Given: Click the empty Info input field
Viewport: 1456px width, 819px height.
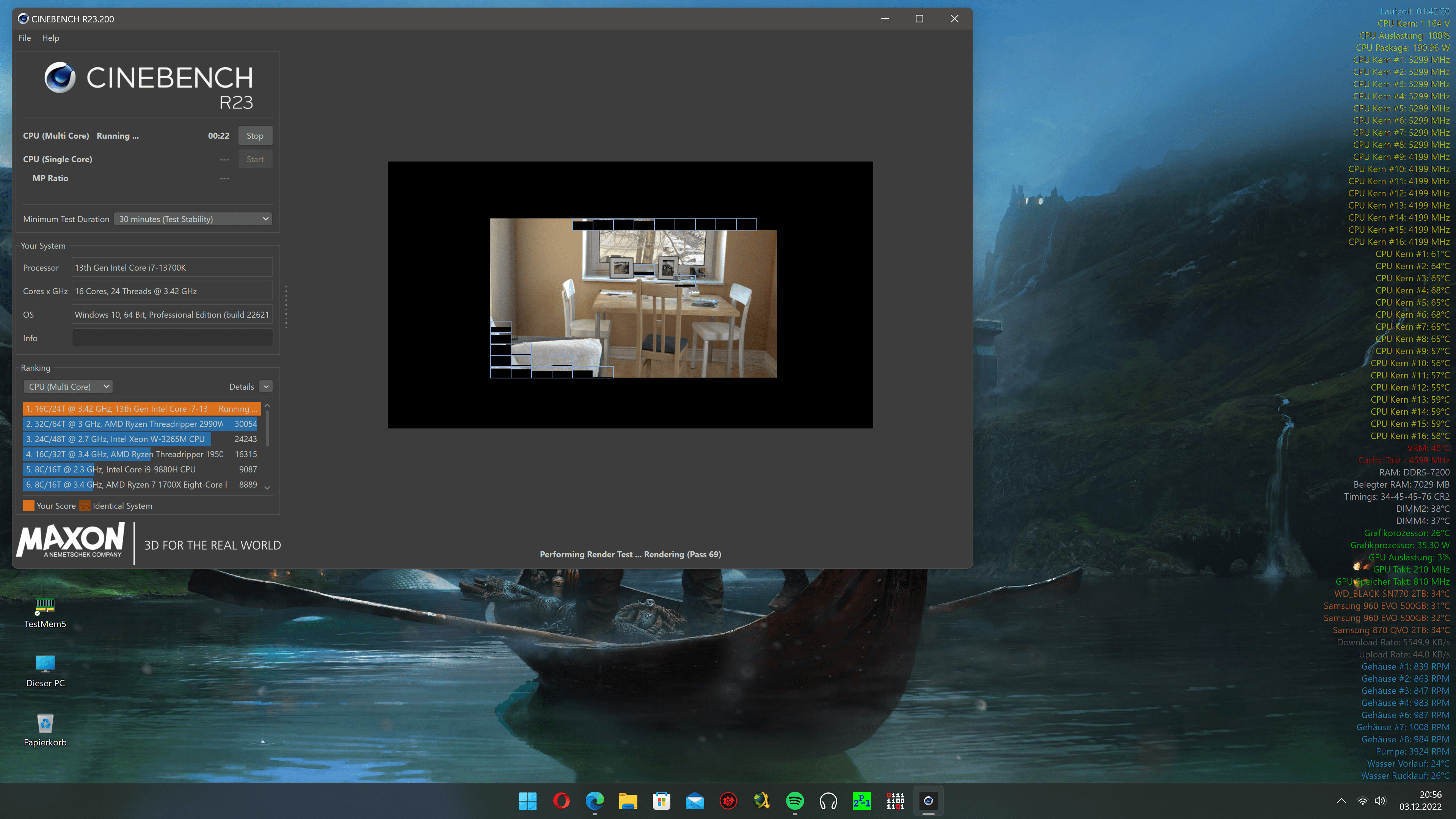Looking at the screenshot, I should pyautogui.click(x=172, y=338).
